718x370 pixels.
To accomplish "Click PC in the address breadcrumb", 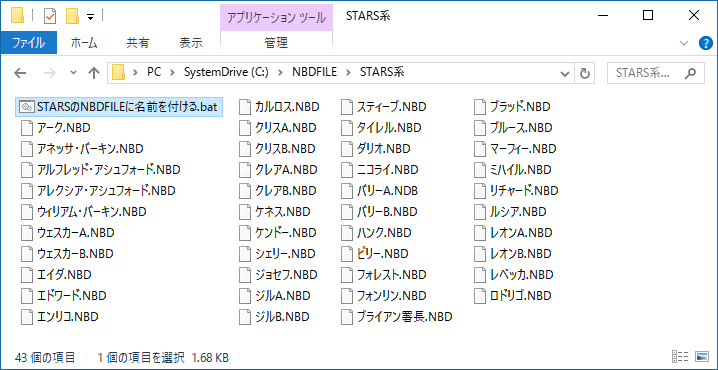I will click(154, 72).
